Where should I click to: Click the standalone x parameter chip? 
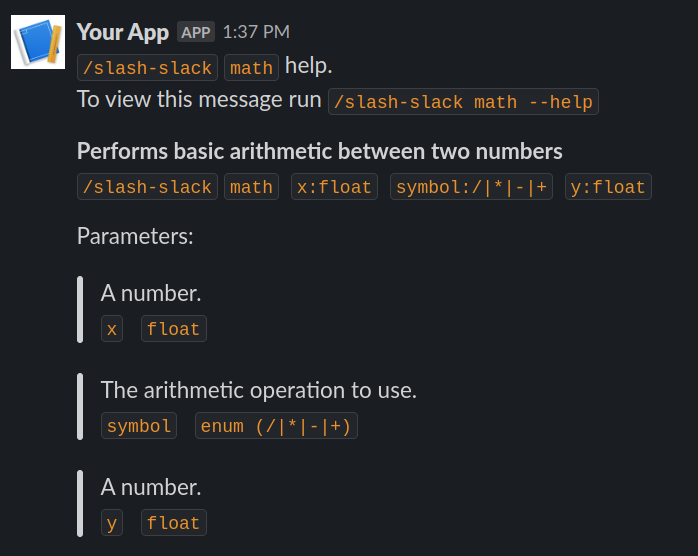click(x=112, y=329)
